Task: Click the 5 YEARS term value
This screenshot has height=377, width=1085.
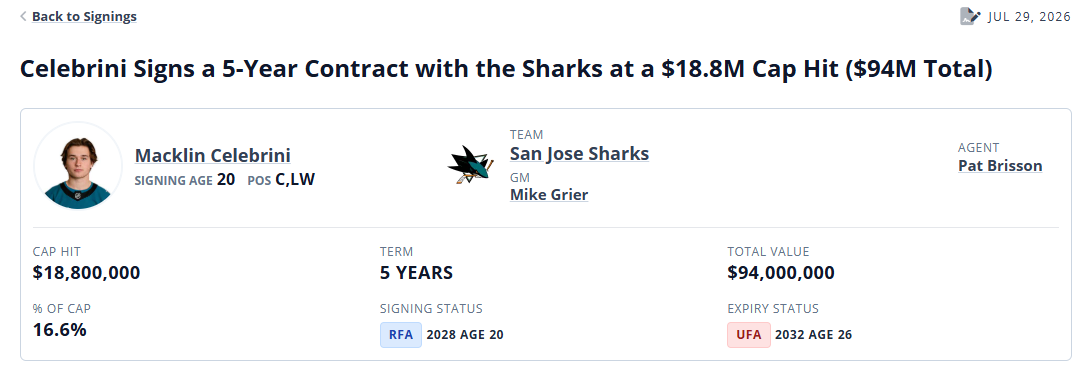Action: point(417,273)
